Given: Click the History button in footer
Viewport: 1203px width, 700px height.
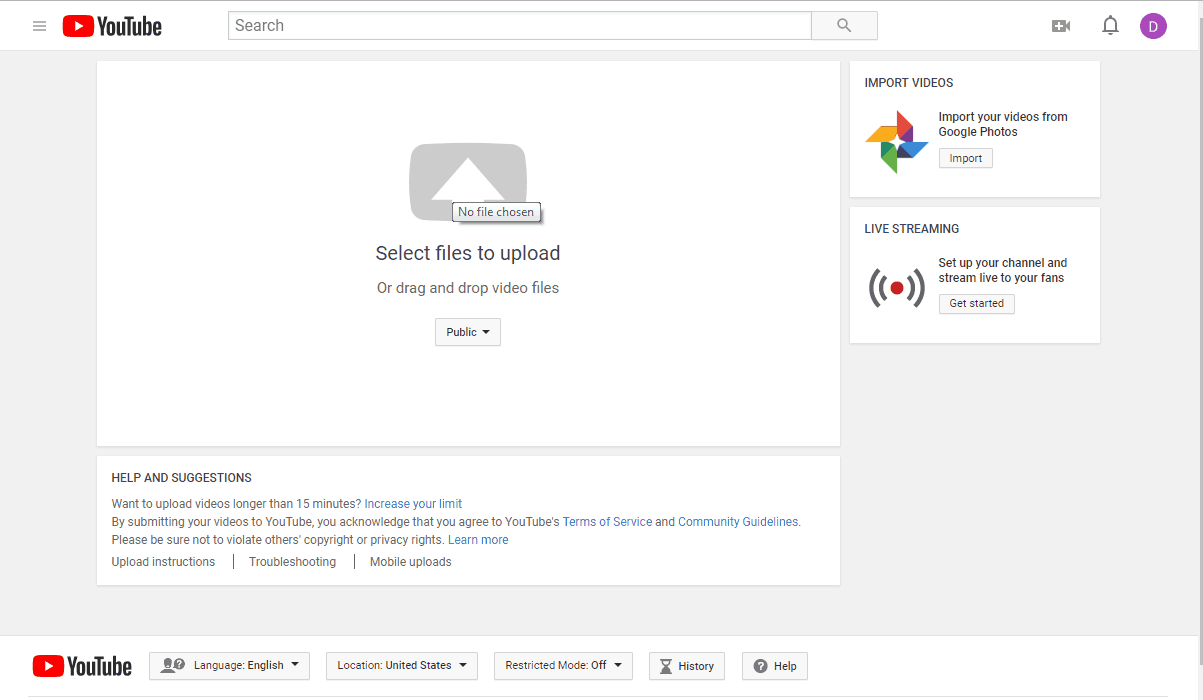Looking at the screenshot, I should (687, 666).
